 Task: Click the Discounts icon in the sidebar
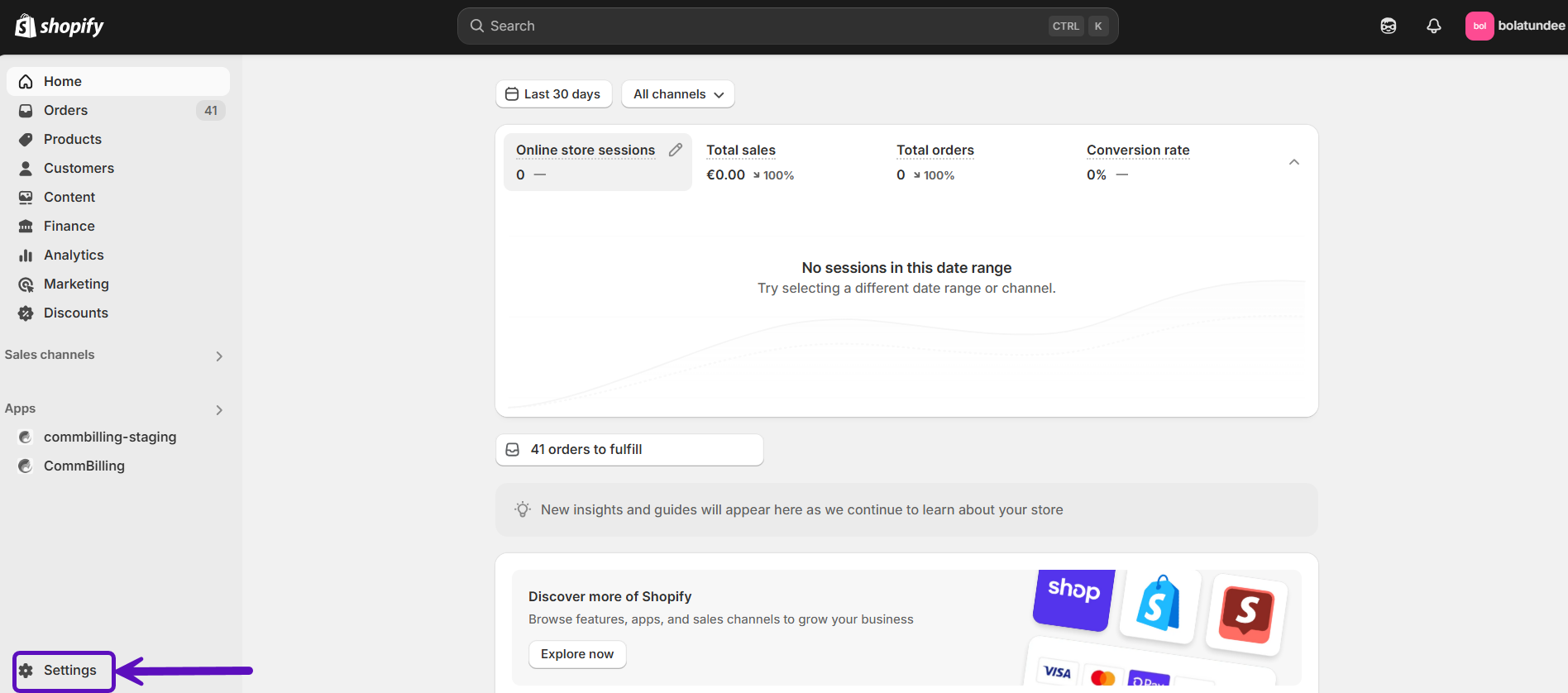(x=26, y=313)
